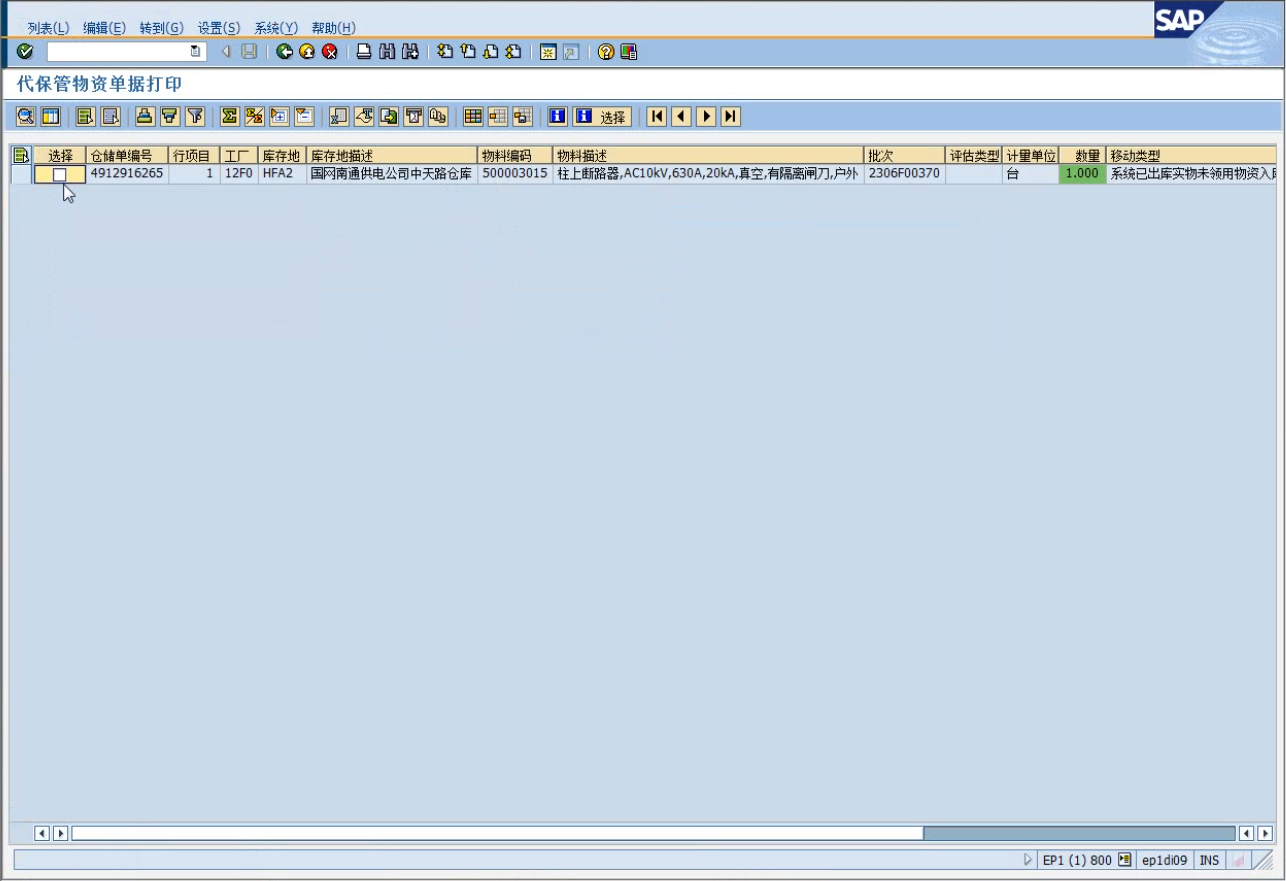Tick the 选择 checkbox for row 4912916265
Screen dimensions: 1286x881
click(x=60, y=174)
